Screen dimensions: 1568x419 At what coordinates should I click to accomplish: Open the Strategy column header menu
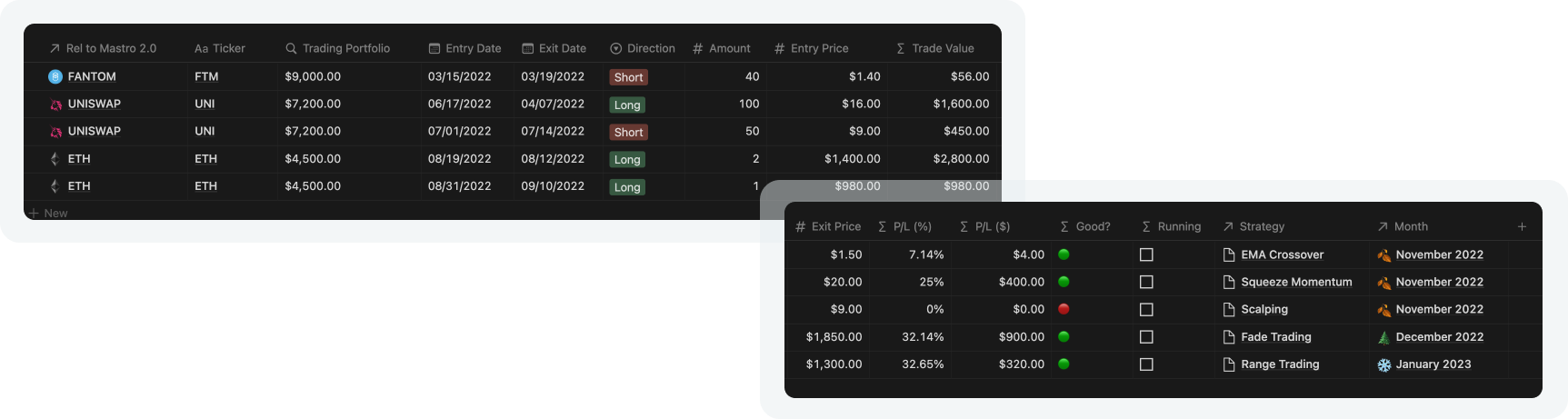(x=1253, y=226)
